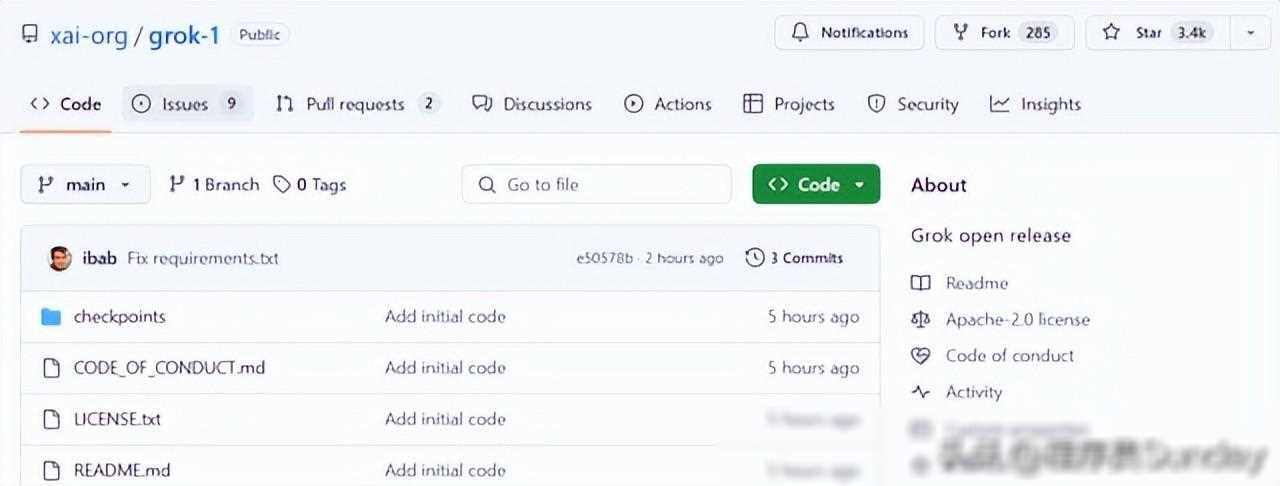
Task: Open the xai-org organization link
Action: click(x=89, y=36)
